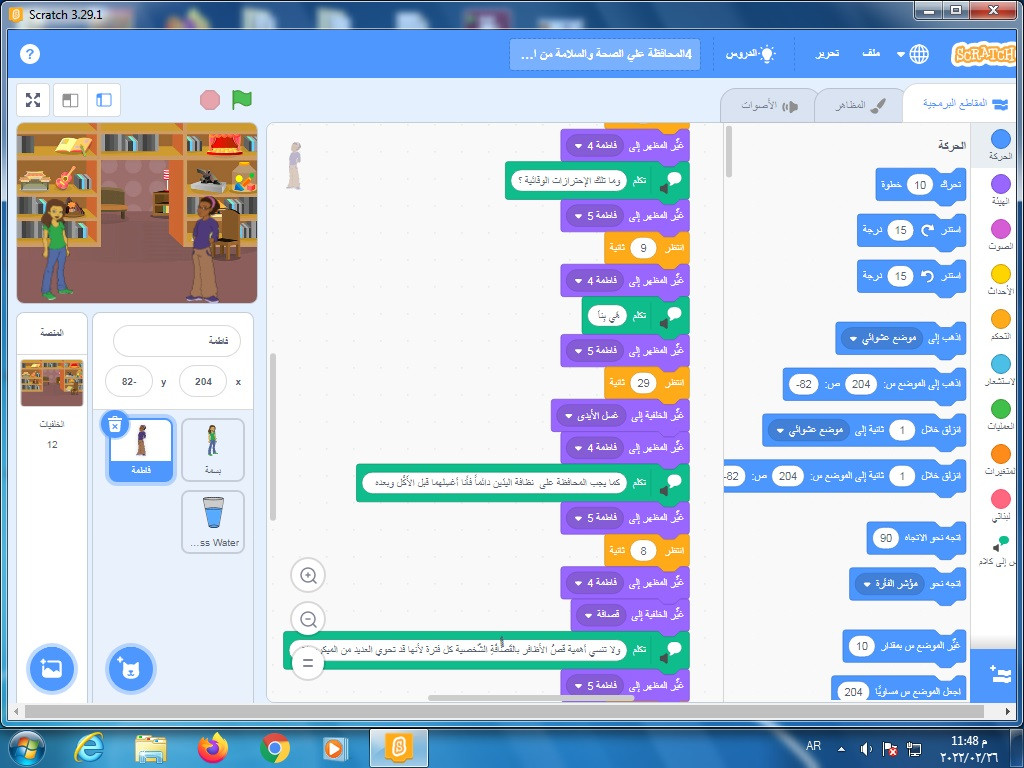Select the التحكم control category
Image resolution: width=1024 pixels, height=768 pixels.
1000,319
